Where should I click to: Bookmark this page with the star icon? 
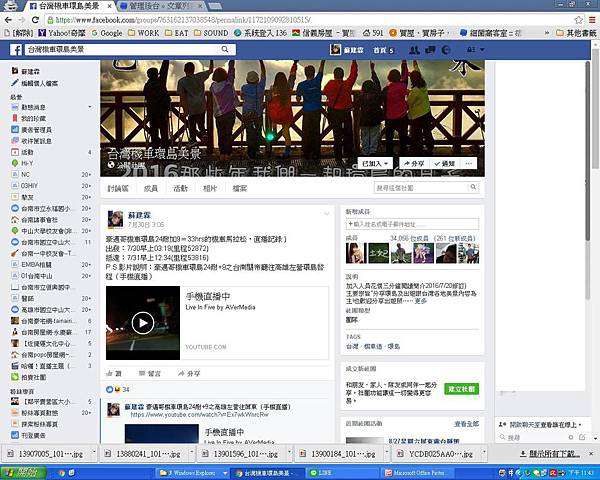click(579, 20)
